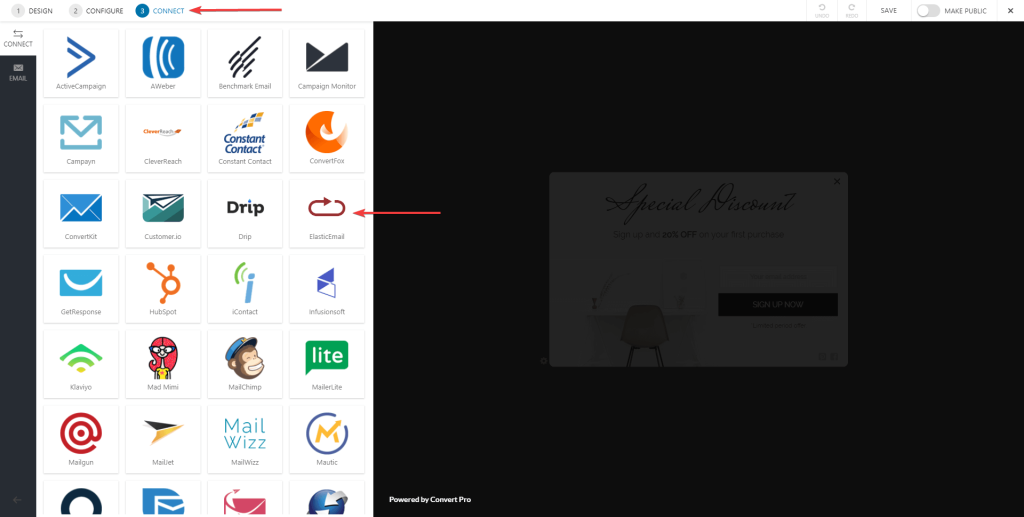Click the Save button
Image resolution: width=1024 pixels, height=517 pixels.
(x=888, y=11)
